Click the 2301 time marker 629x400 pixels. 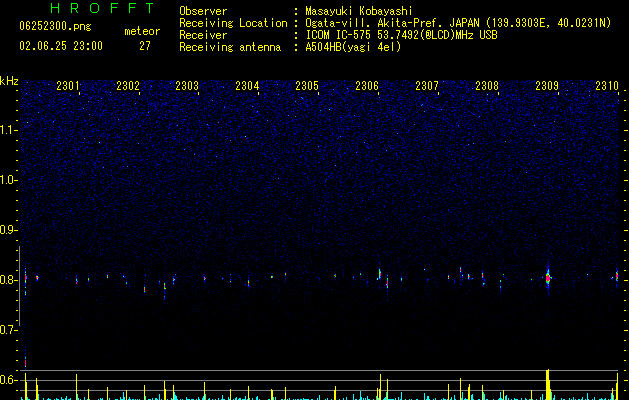coord(67,86)
